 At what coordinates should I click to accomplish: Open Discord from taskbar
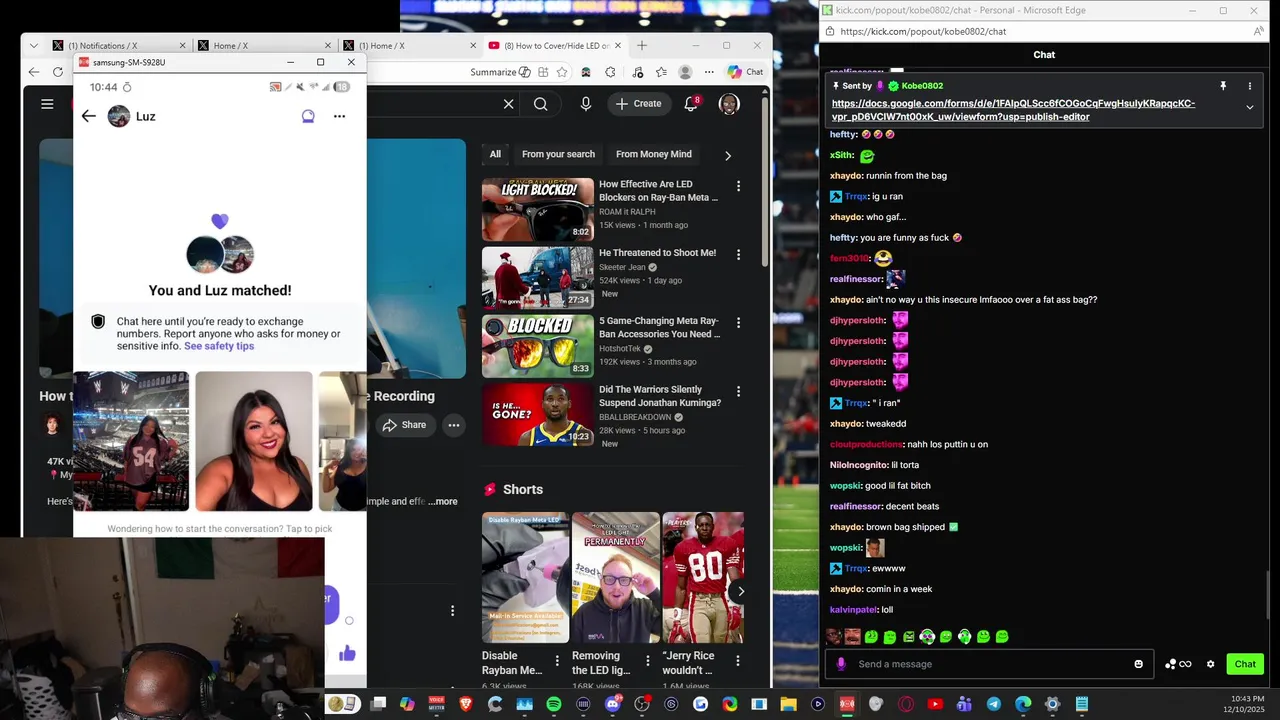tap(612, 704)
